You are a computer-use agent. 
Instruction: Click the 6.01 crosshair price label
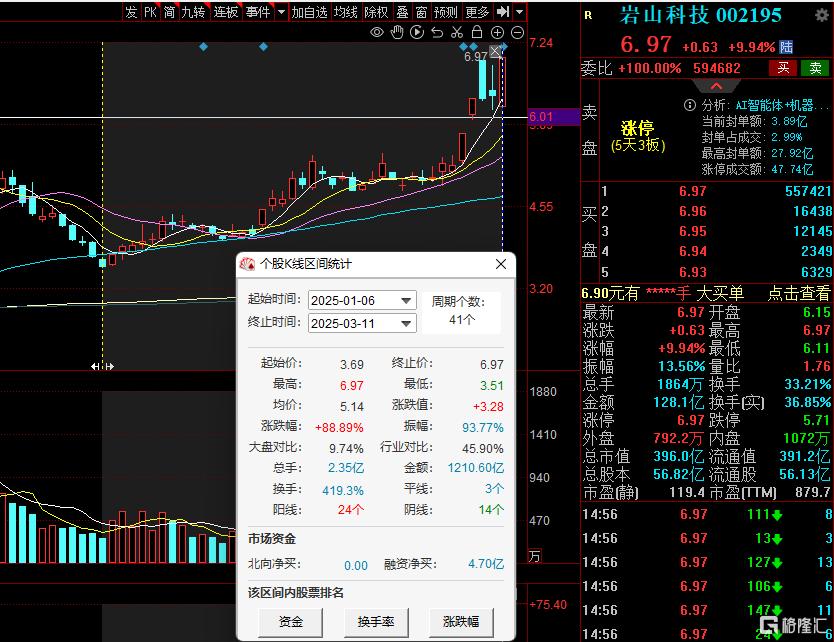tap(553, 116)
